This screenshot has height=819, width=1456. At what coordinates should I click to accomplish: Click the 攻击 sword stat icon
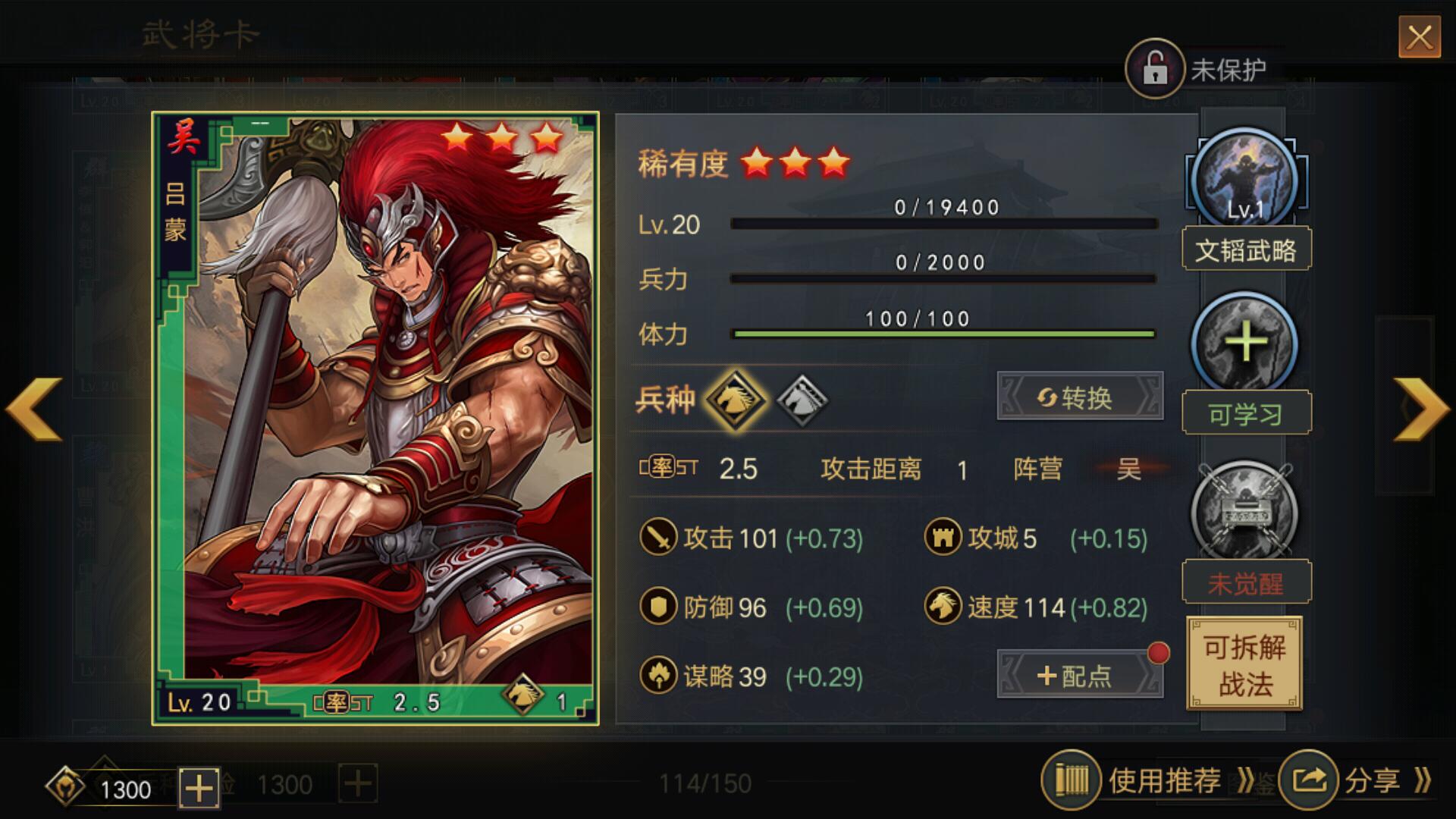point(658,537)
